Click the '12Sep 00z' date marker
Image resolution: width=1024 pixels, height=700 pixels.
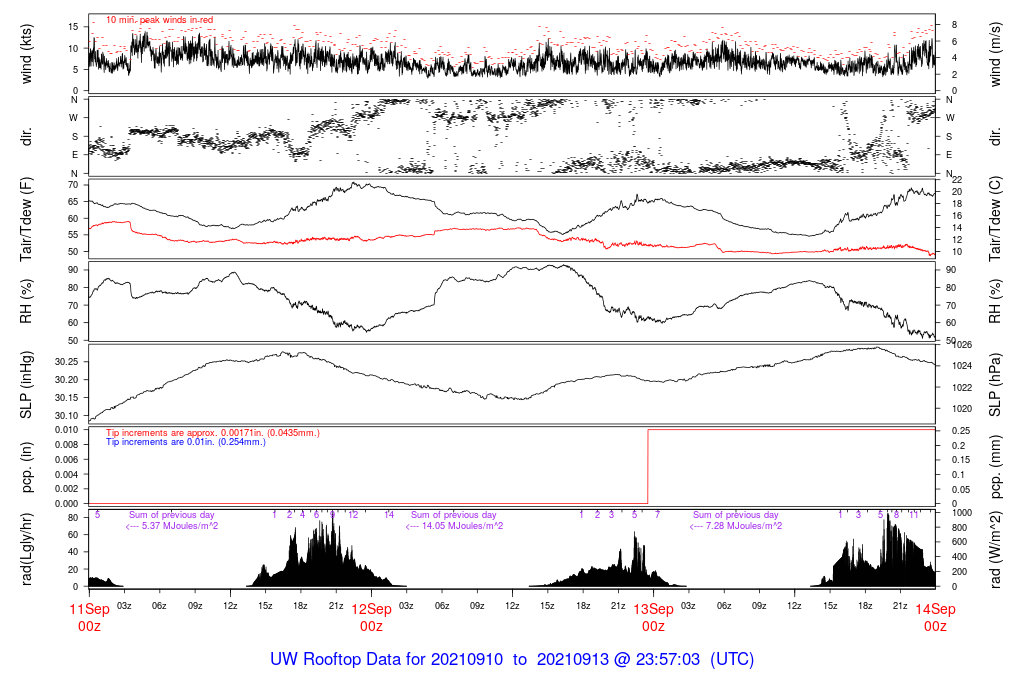coord(372,618)
